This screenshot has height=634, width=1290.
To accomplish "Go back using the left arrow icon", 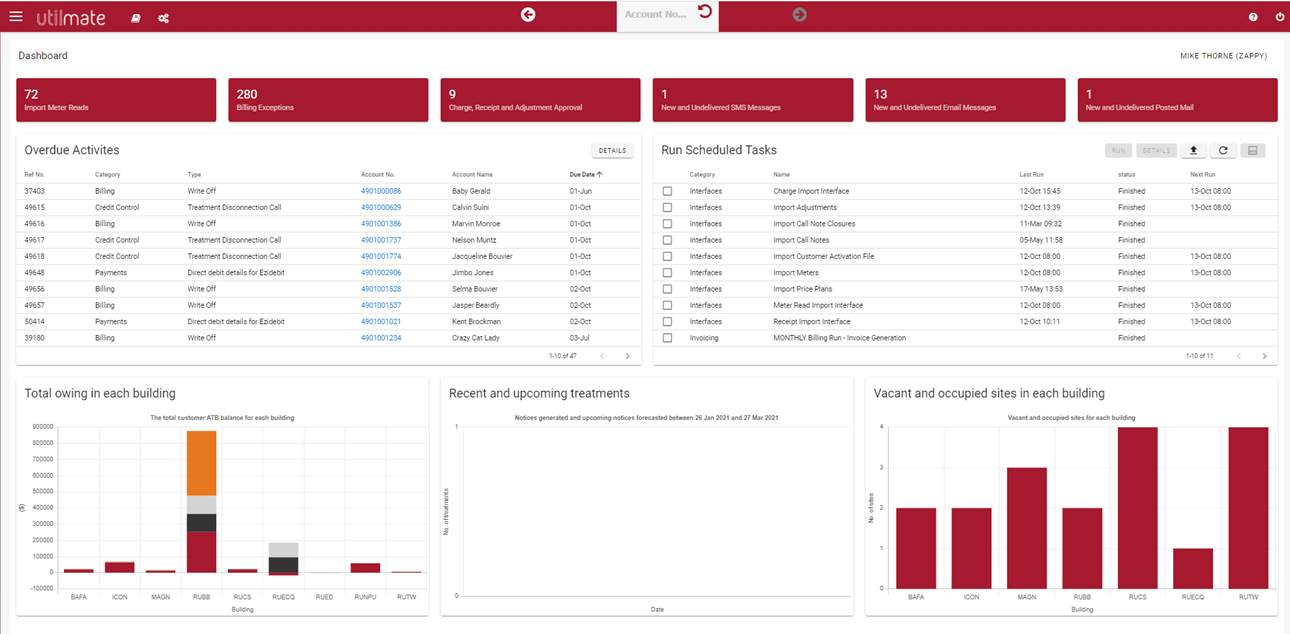I will click(x=528, y=14).
